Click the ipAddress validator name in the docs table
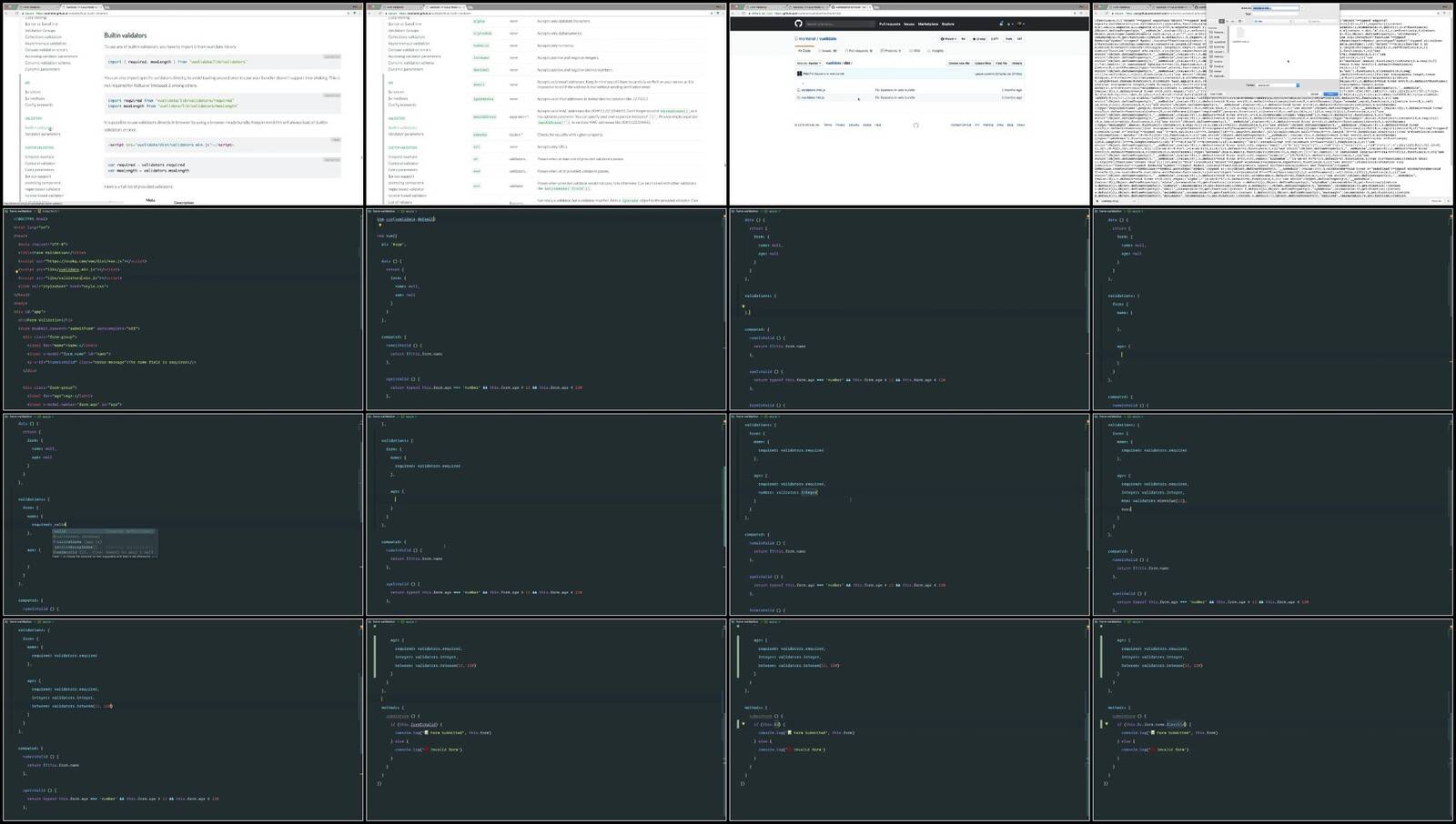 483,99
